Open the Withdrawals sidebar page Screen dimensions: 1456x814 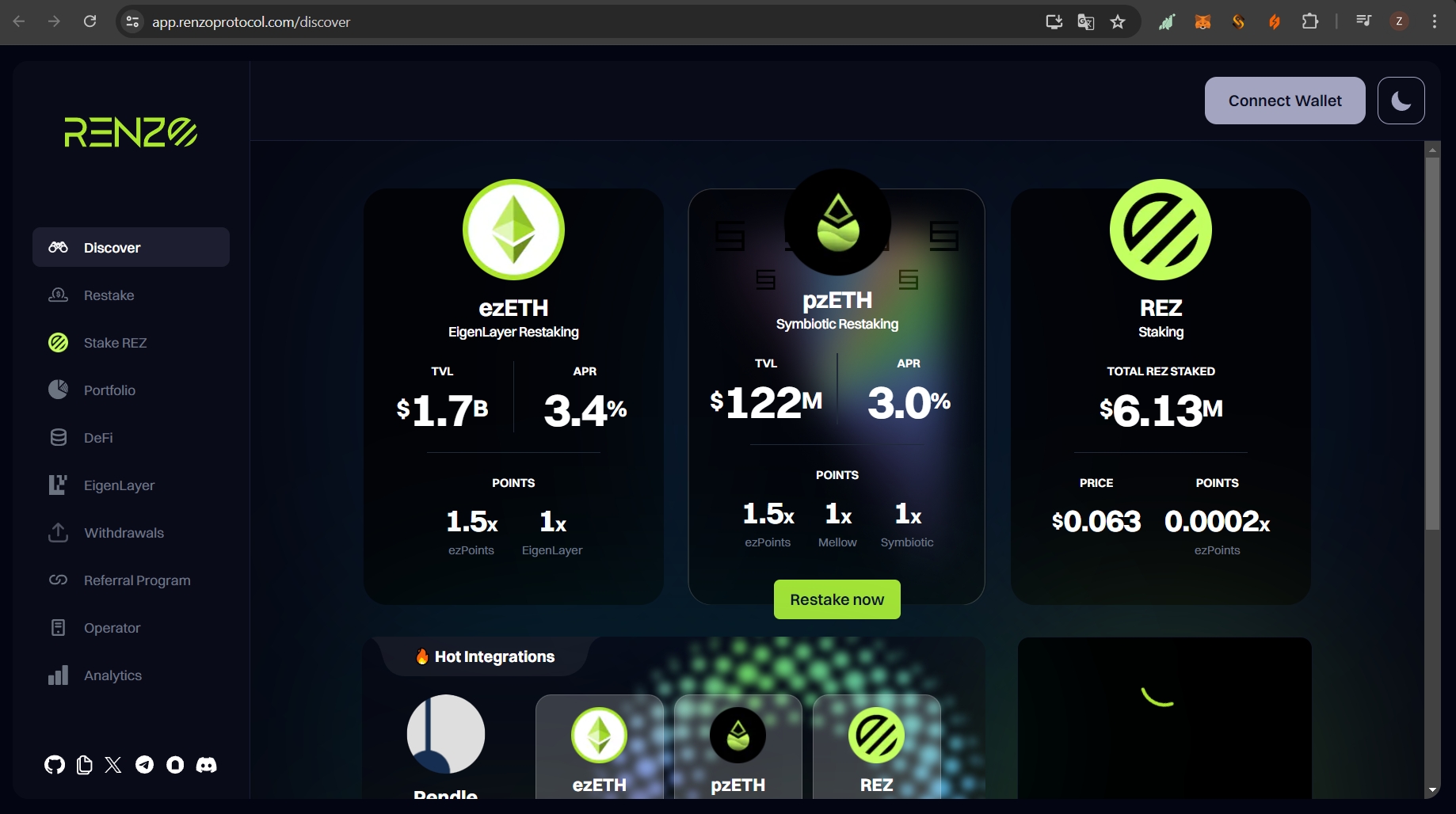(x=124, y=533)
